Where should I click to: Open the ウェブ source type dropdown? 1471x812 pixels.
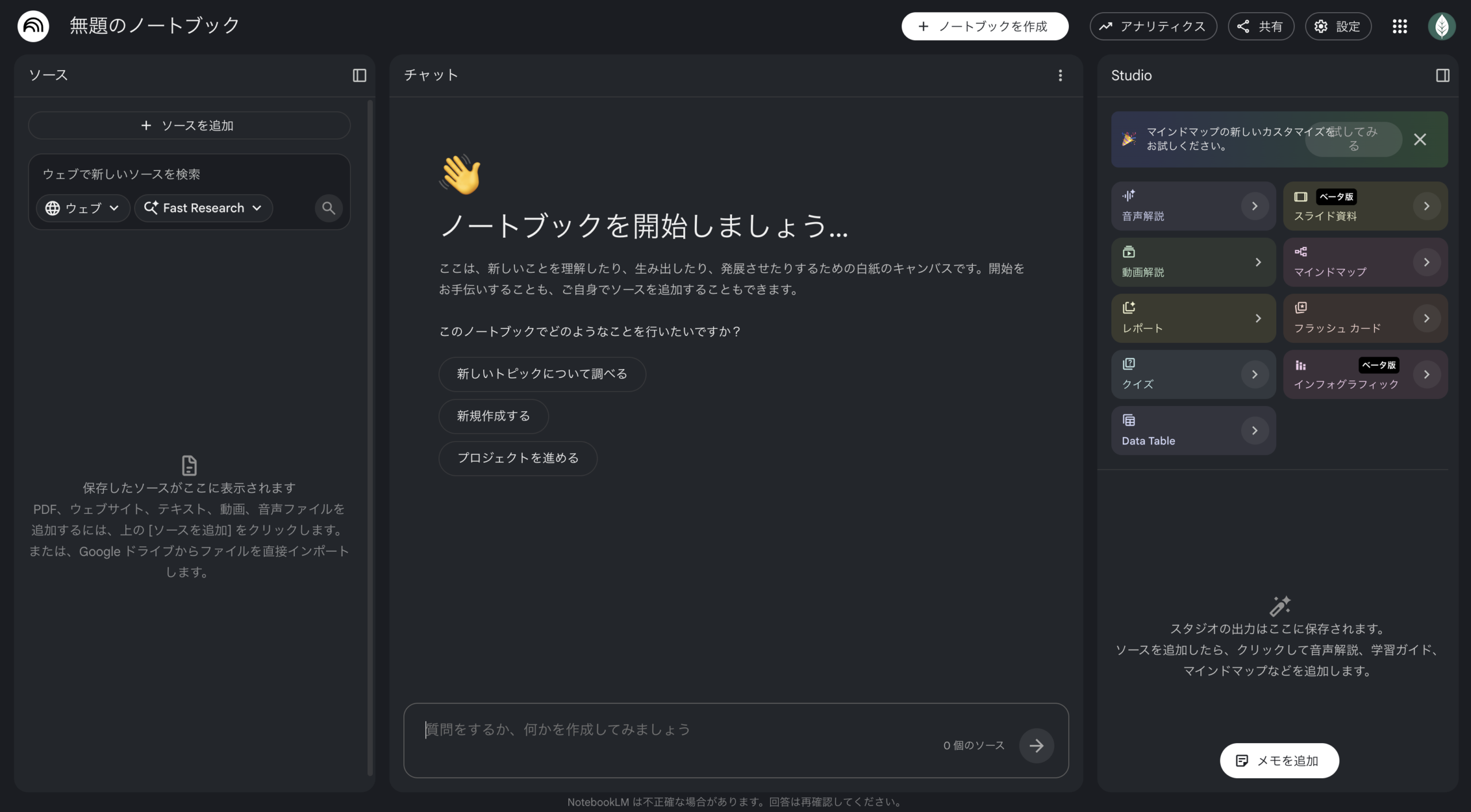pyautogui.click(x=83, y=208)
